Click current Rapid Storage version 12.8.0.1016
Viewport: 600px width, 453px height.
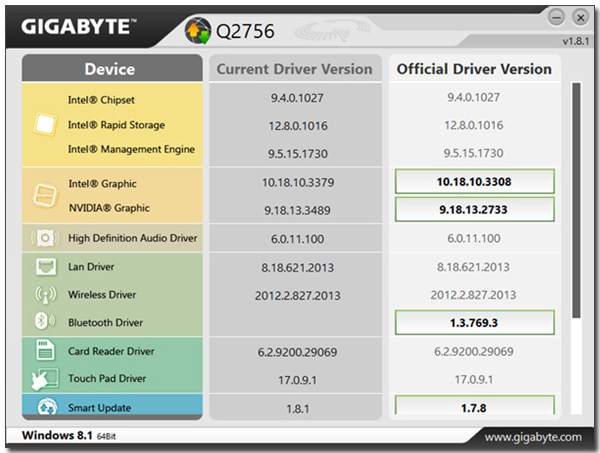(x=298, y=126)
